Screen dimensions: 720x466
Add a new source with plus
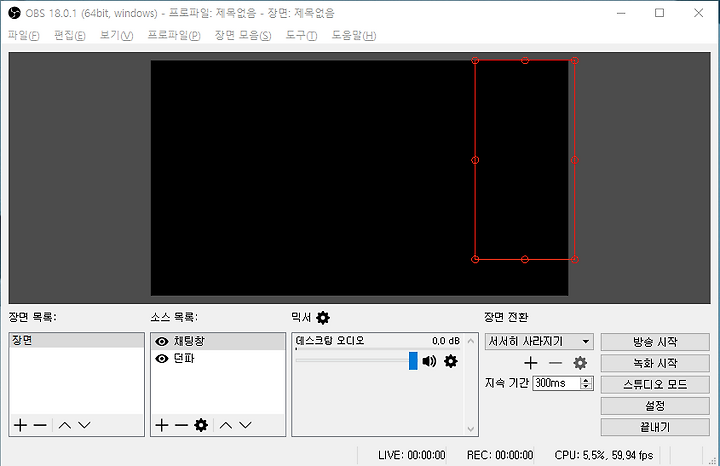pos(161,425)
